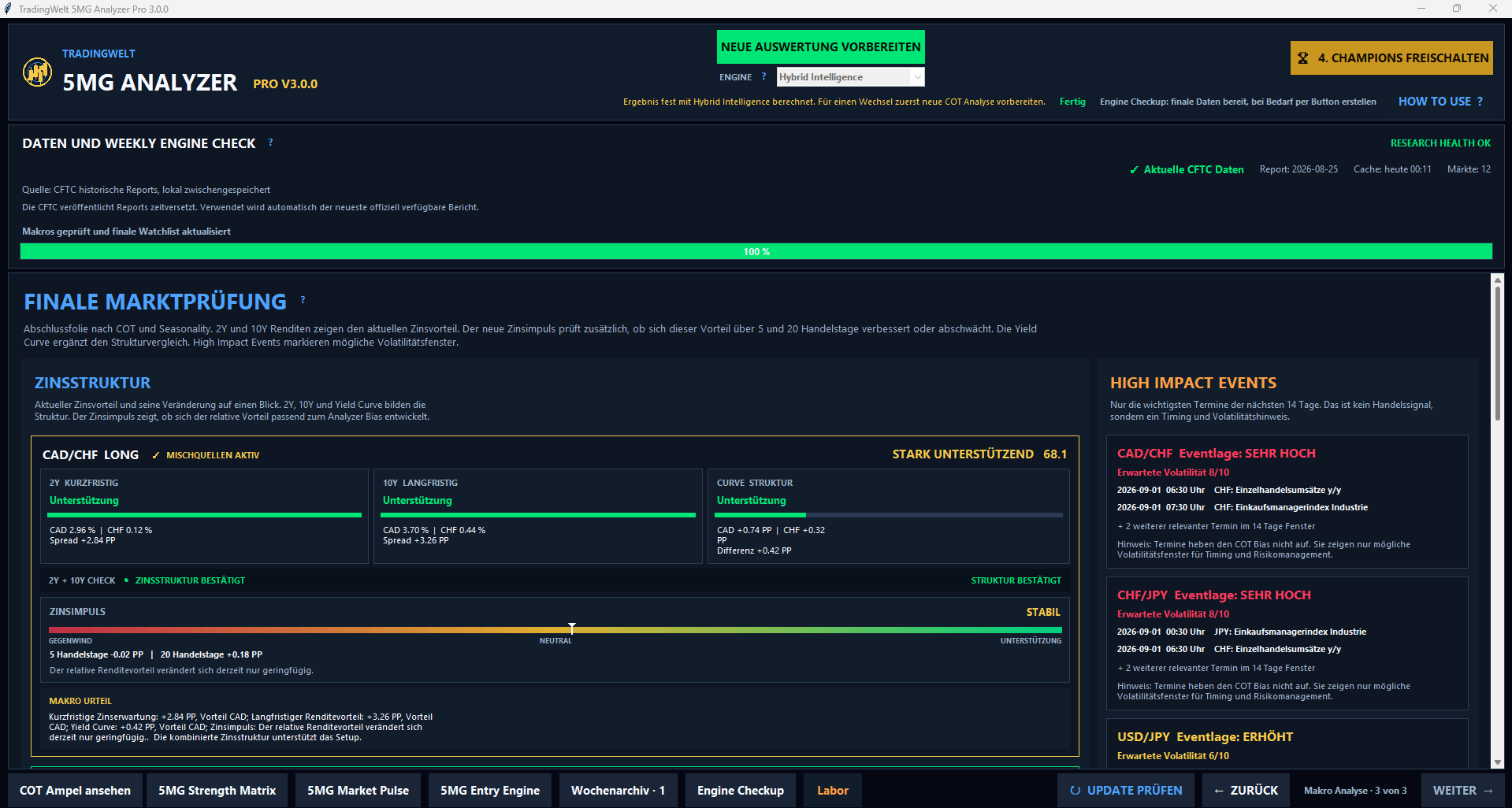Open Engine Checkup tab
Viewport: 1512px width, 808px height.
[741, 791]
